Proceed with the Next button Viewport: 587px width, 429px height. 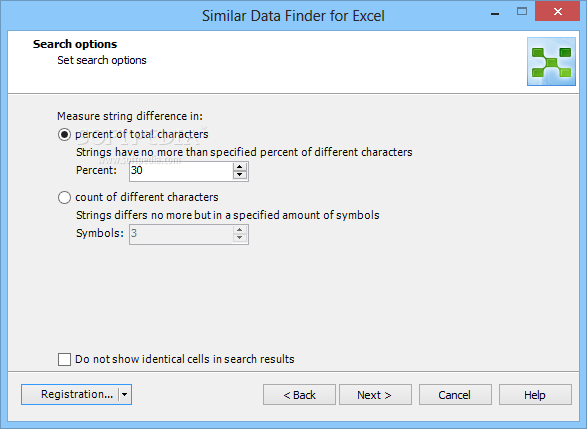(x=375, y=395)
